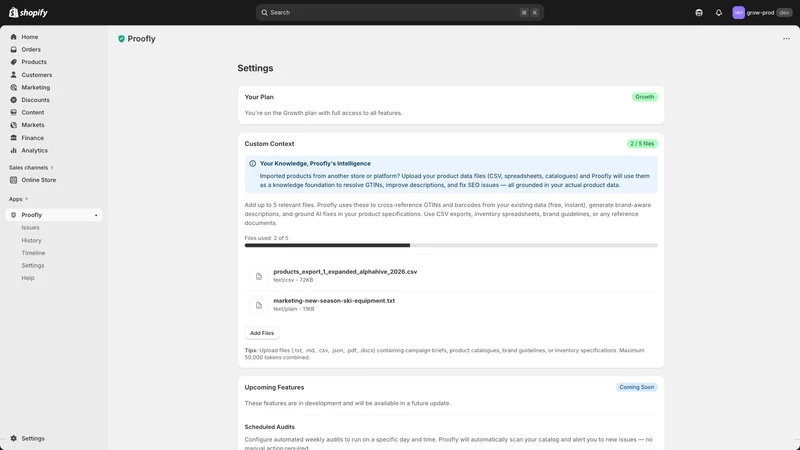Open the Sidekick icon in top bar
The height and width of the screenshot is (450, 800).
click(699, 13)
